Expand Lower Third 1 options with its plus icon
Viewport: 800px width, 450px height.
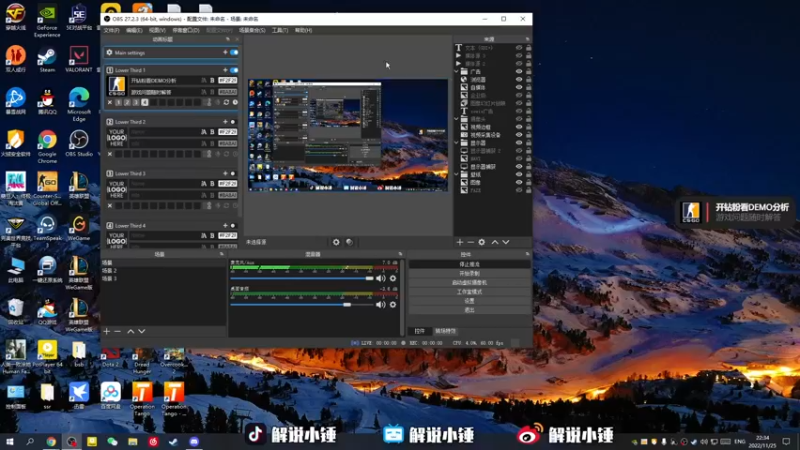pos(225,70)
